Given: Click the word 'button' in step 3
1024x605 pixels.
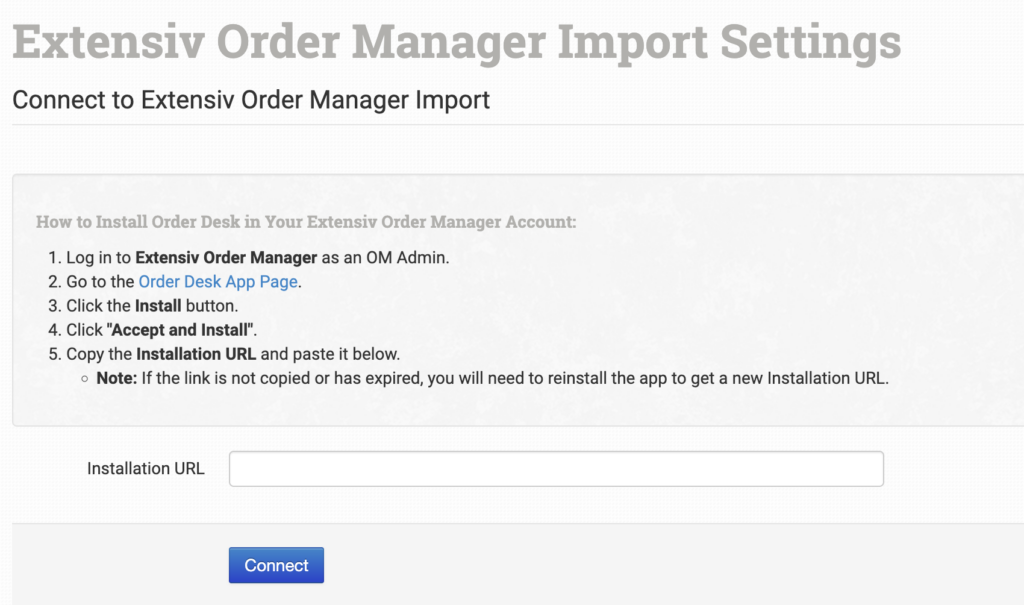Looking at the screenshot, I should (x=212, y=306).
